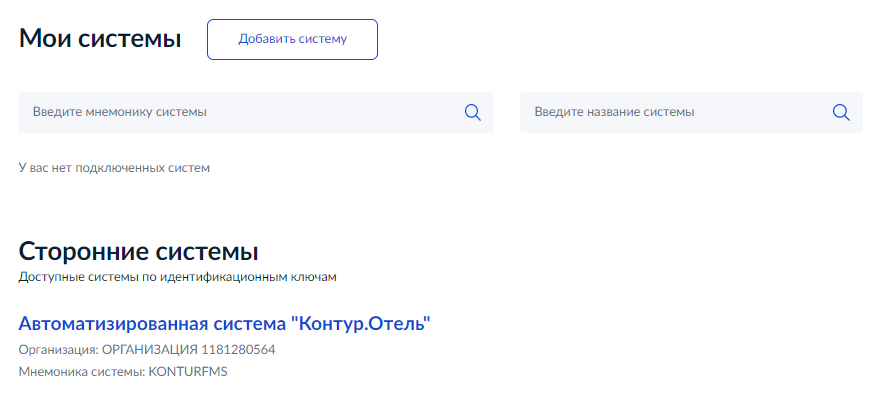Image resolution: width=874 pixels, height=403 pixels.
Task: Focus the Введите название системы field
Action: click(691, 113)
